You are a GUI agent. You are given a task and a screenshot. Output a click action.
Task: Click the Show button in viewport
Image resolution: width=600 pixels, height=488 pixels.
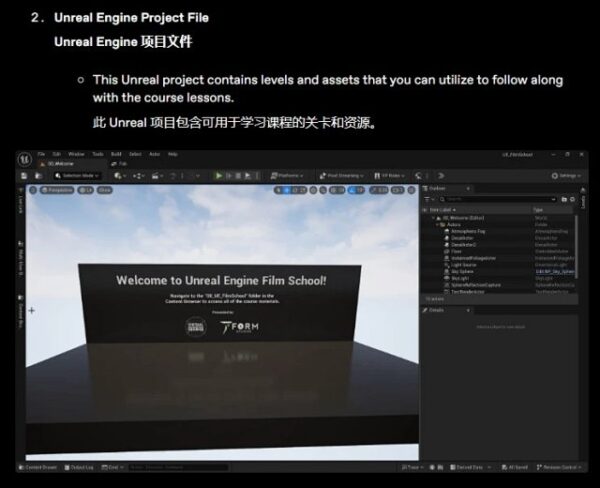[105, 189]
